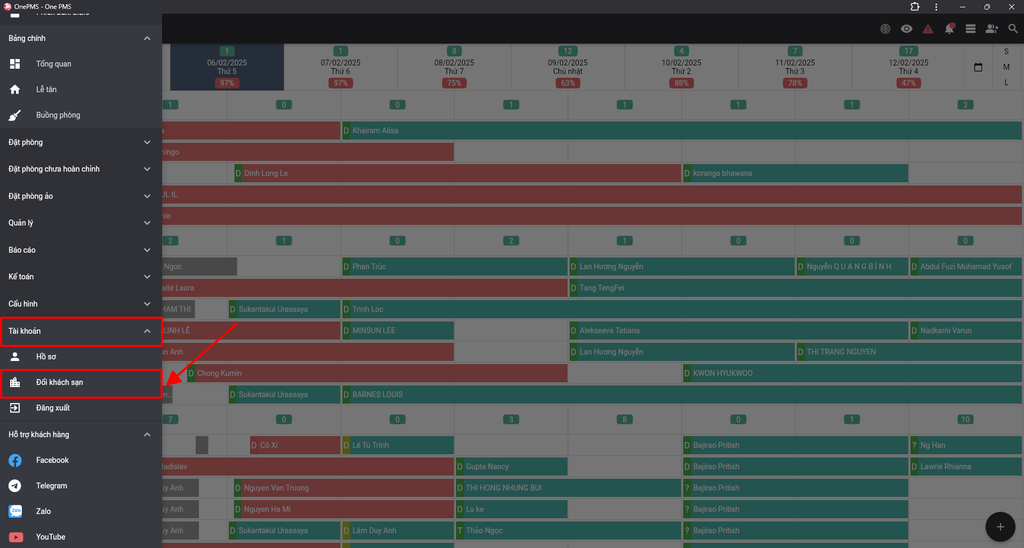Select date column 06/02/2025 Thứ 5

coord(227,67)
